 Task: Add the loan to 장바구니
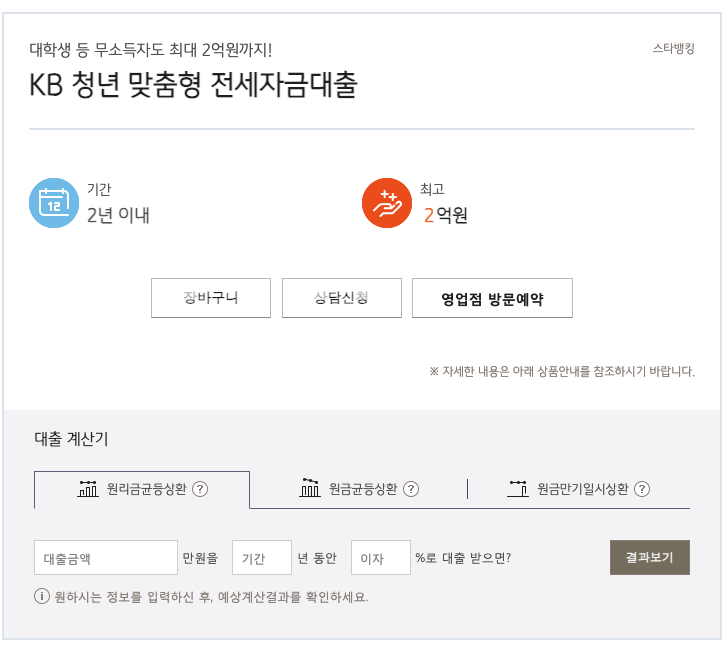coord(211,298)
